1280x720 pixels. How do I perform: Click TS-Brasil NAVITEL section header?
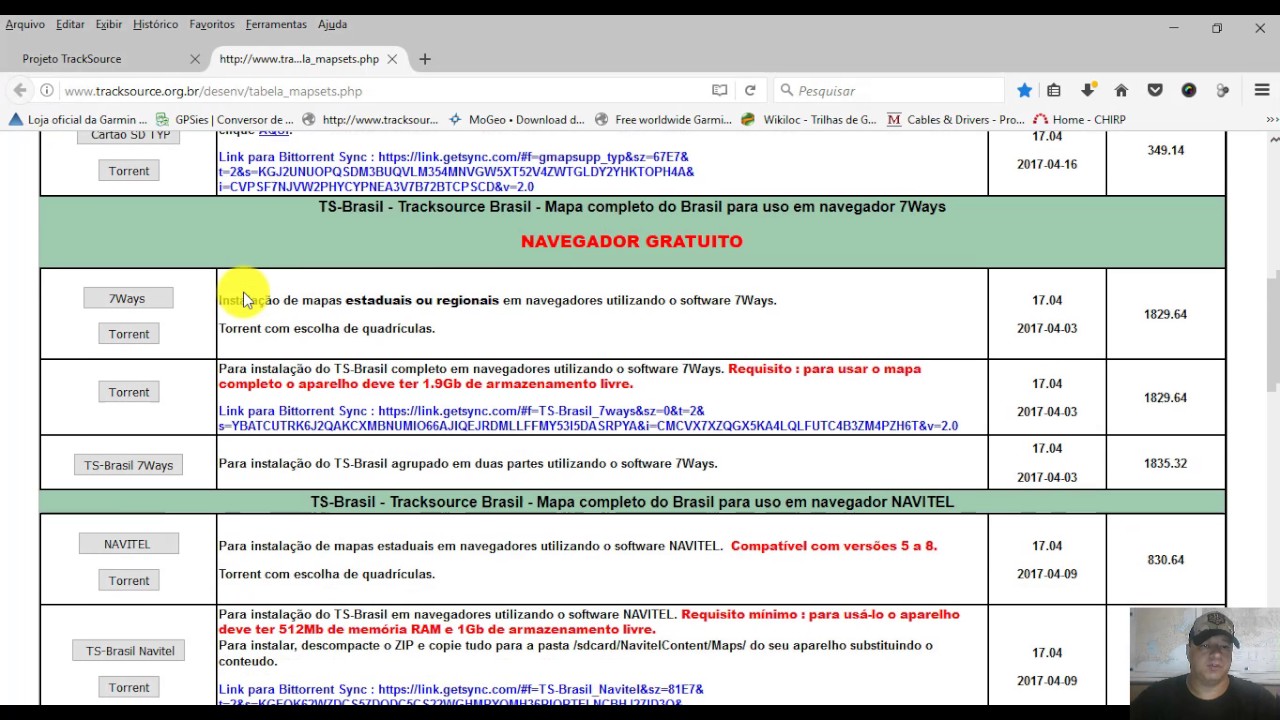tap(632, 502)
